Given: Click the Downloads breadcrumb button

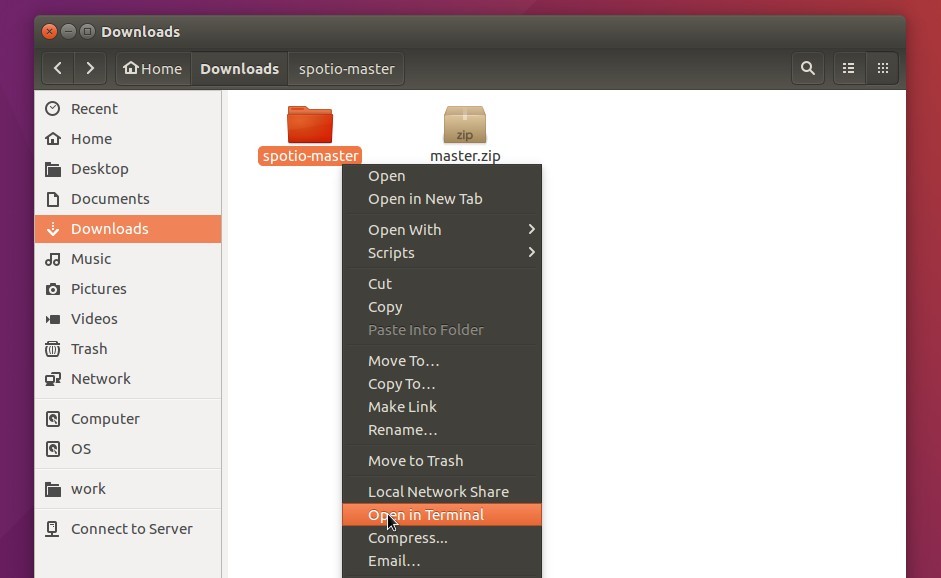Looking at the screenshot, I should click(x=239, y=68).
